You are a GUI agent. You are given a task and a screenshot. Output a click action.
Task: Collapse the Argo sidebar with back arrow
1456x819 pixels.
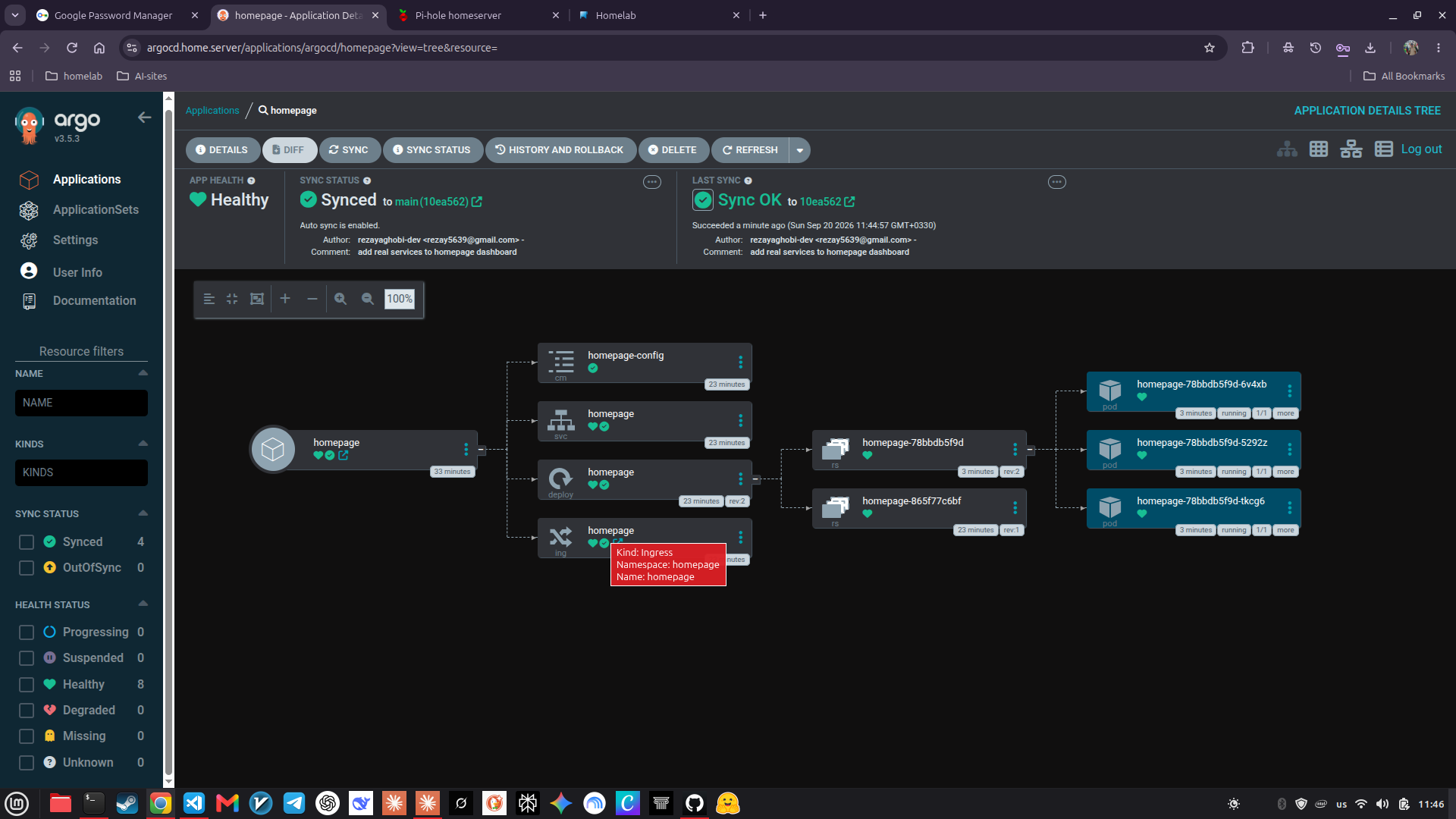point(144,118)
